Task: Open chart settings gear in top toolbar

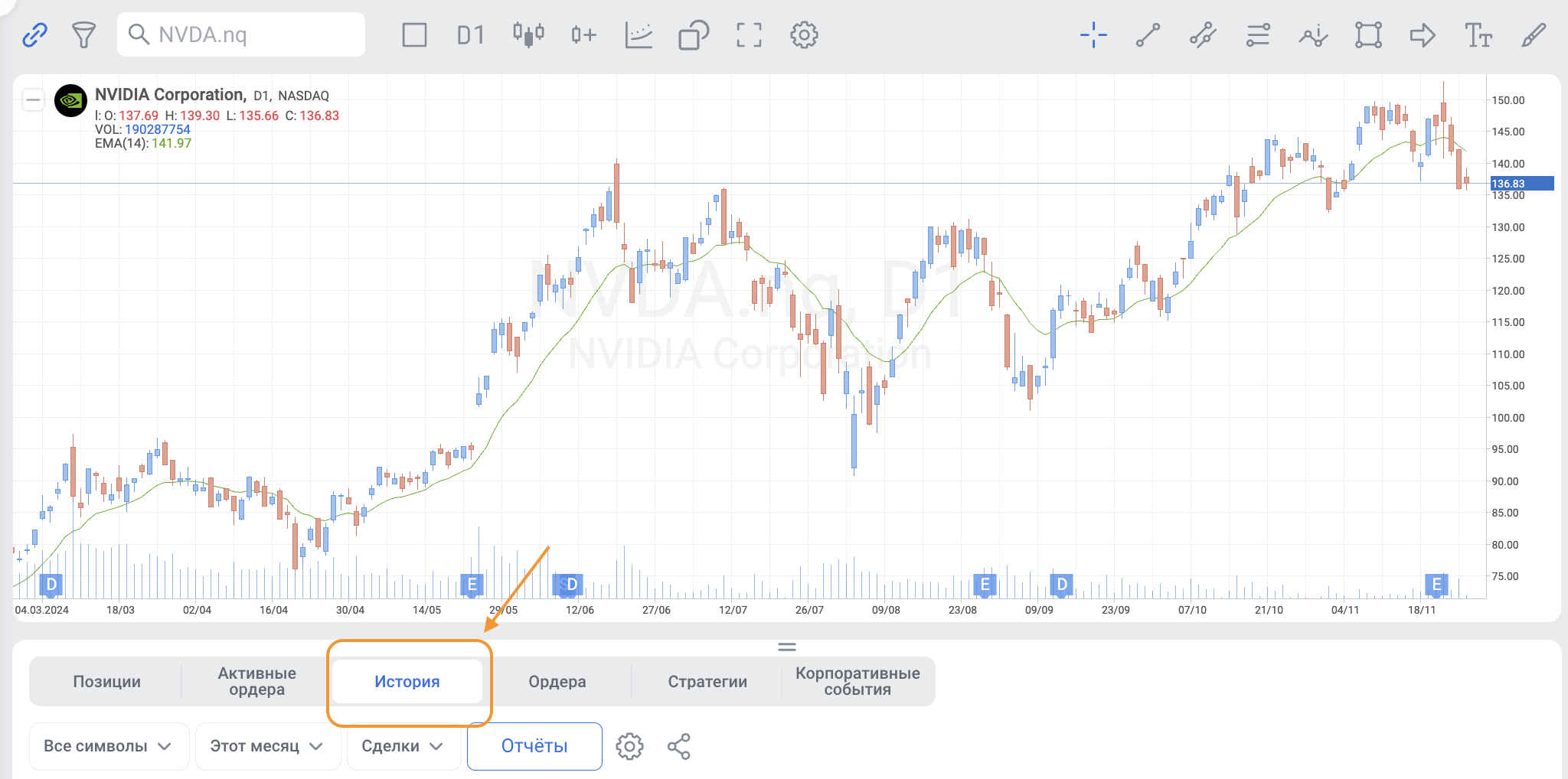Action: pyautogui.click(x=804, y=35)
